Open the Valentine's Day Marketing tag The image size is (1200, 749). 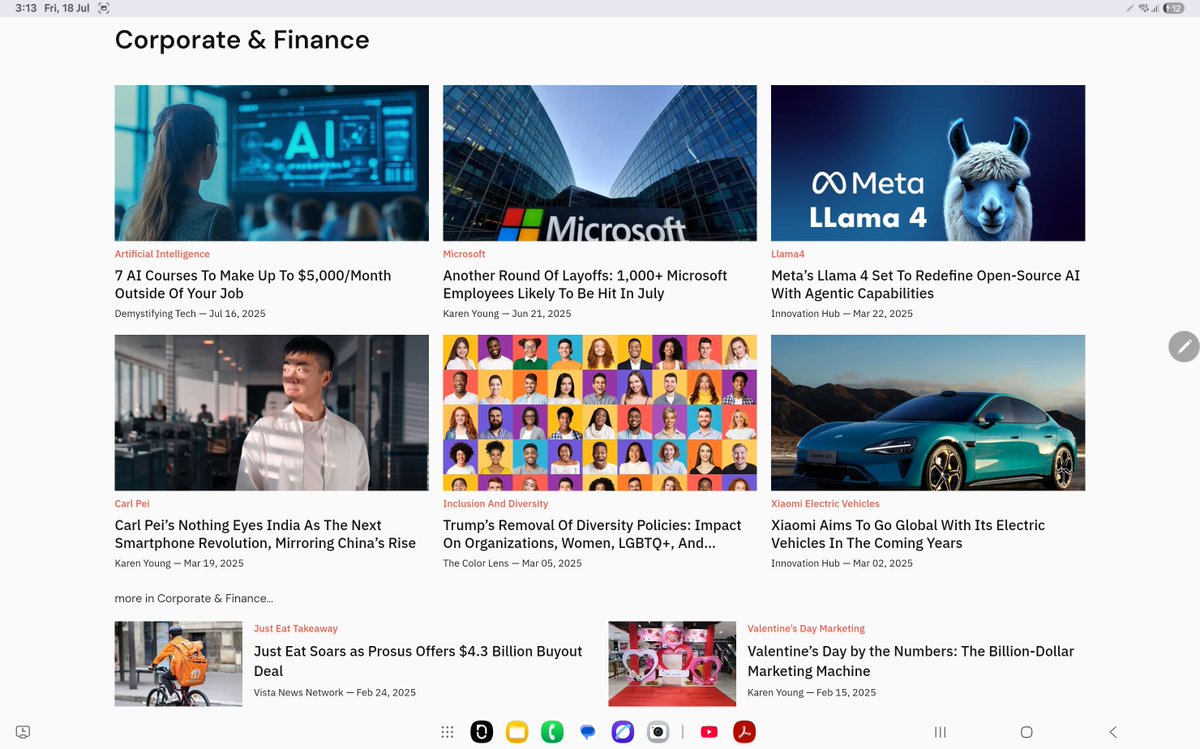click(x=806, y=629)
